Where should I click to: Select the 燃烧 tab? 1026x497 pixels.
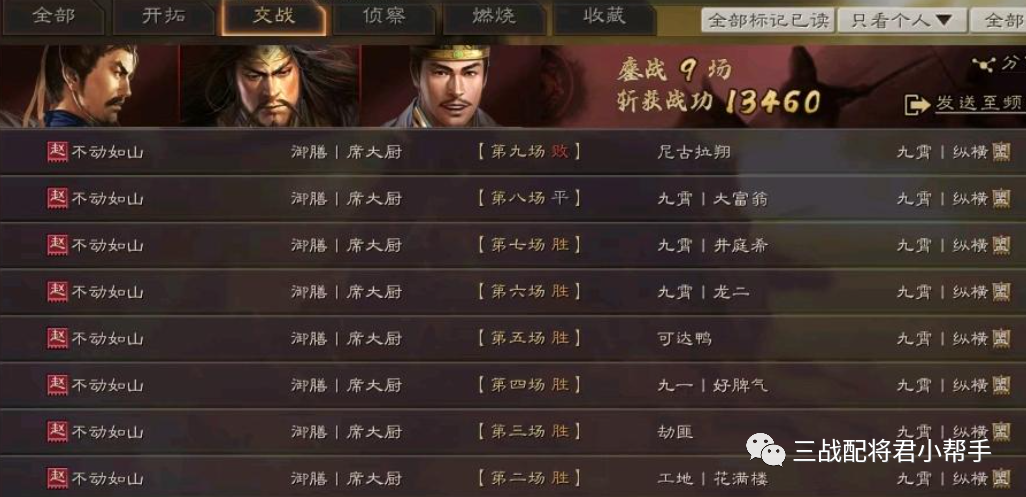494,18
